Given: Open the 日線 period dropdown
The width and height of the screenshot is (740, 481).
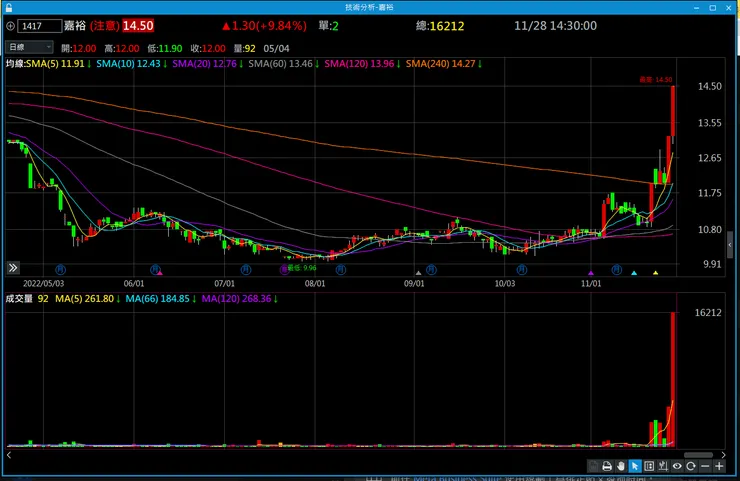Looking at the screenshot, I should tap(29, 47).
